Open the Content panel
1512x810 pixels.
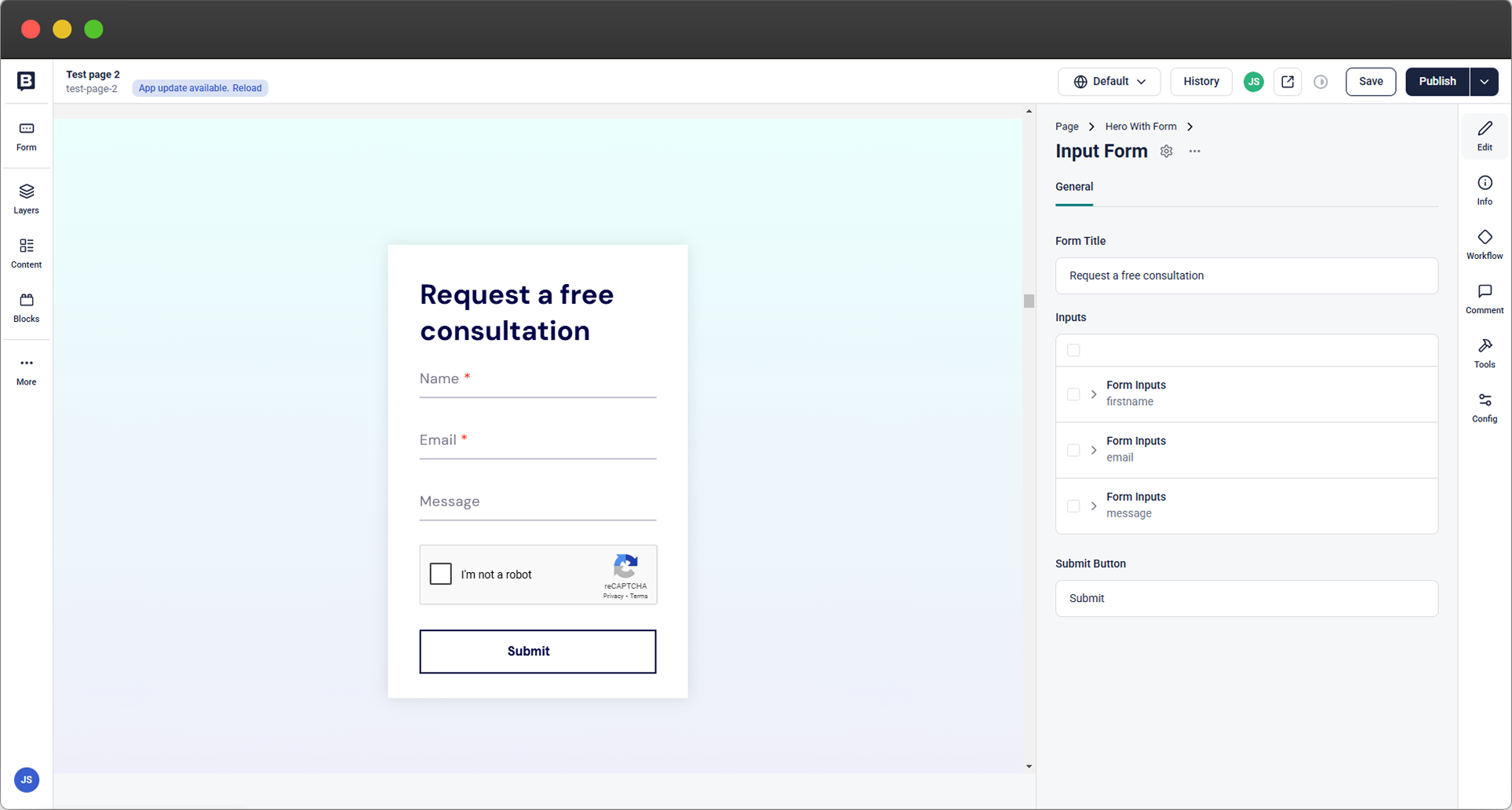coord(26,254)
